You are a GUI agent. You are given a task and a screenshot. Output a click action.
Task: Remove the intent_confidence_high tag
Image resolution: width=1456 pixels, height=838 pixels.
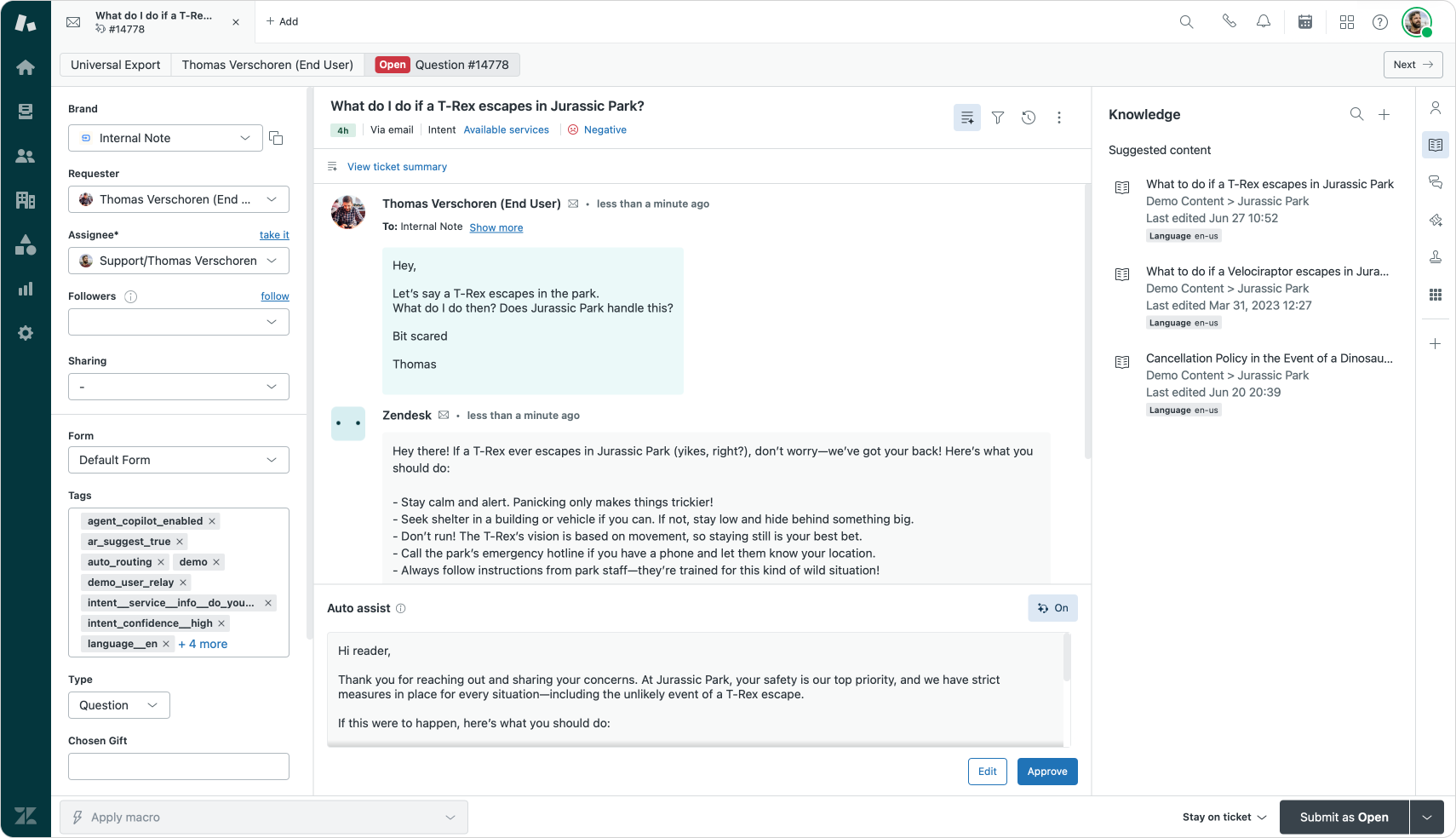coord(221,623)
